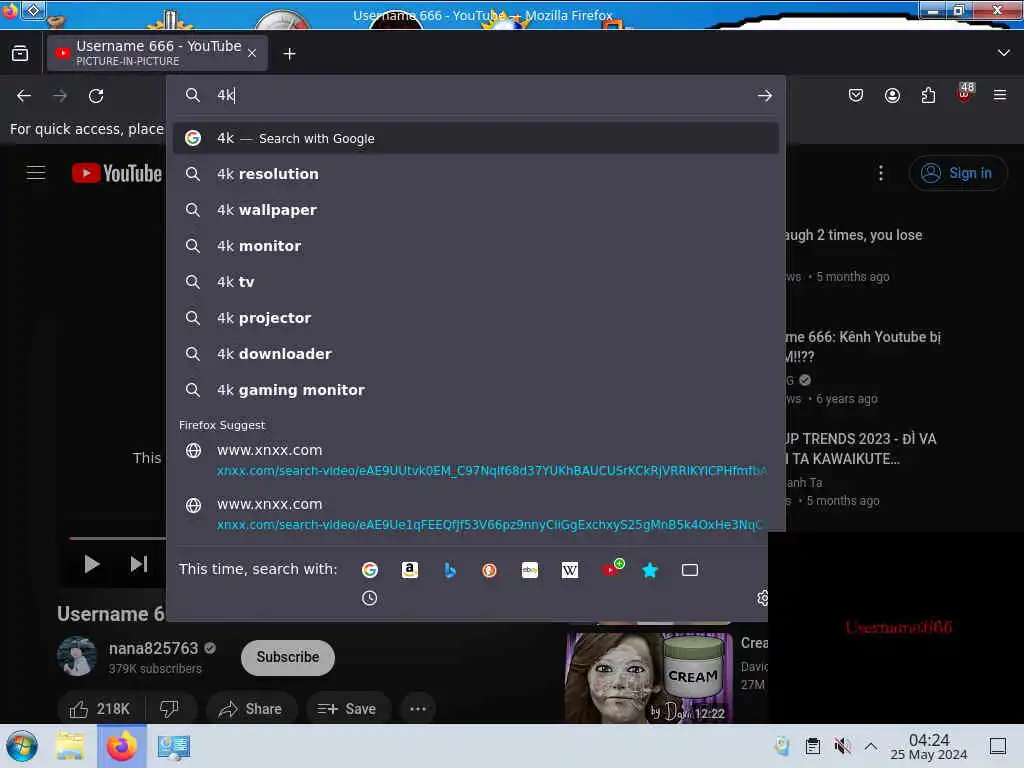Open the YouTube guide hamburger menu
Image resolution: width=1024 pixels, height=768 pixels.
(x=36, y=173)
